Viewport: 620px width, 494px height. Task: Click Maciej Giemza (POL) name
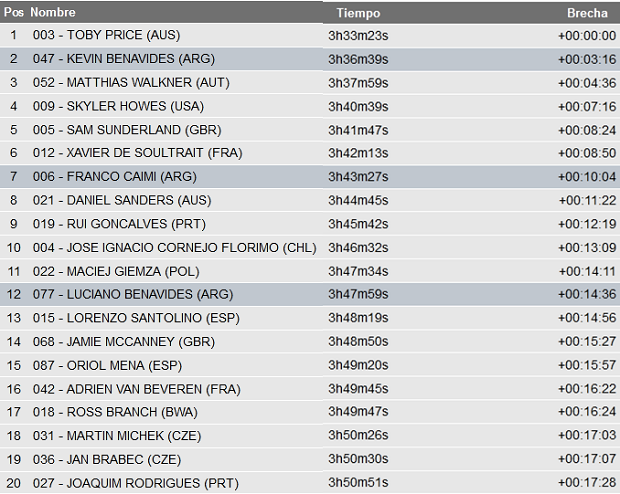coord(116,271)
